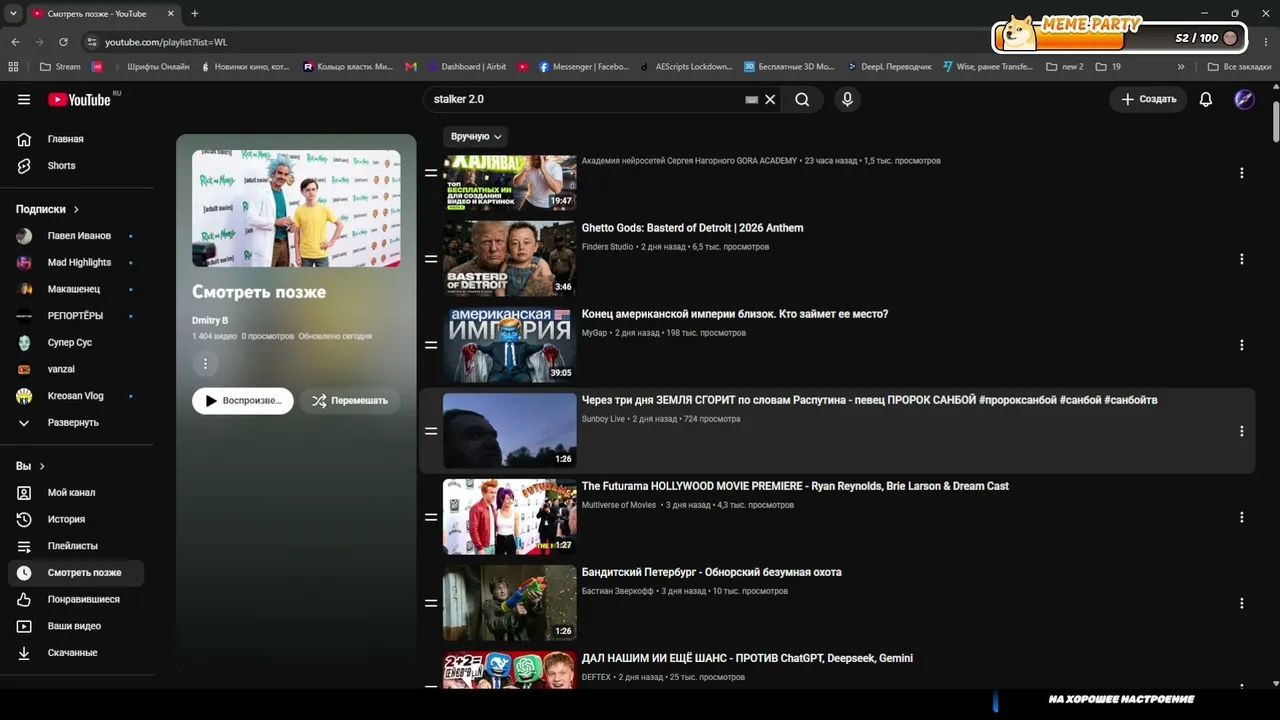Screen dimensions: 1280x720
Task: Open the on-screen keyboard in search box
Action: [x=752, y=100]
